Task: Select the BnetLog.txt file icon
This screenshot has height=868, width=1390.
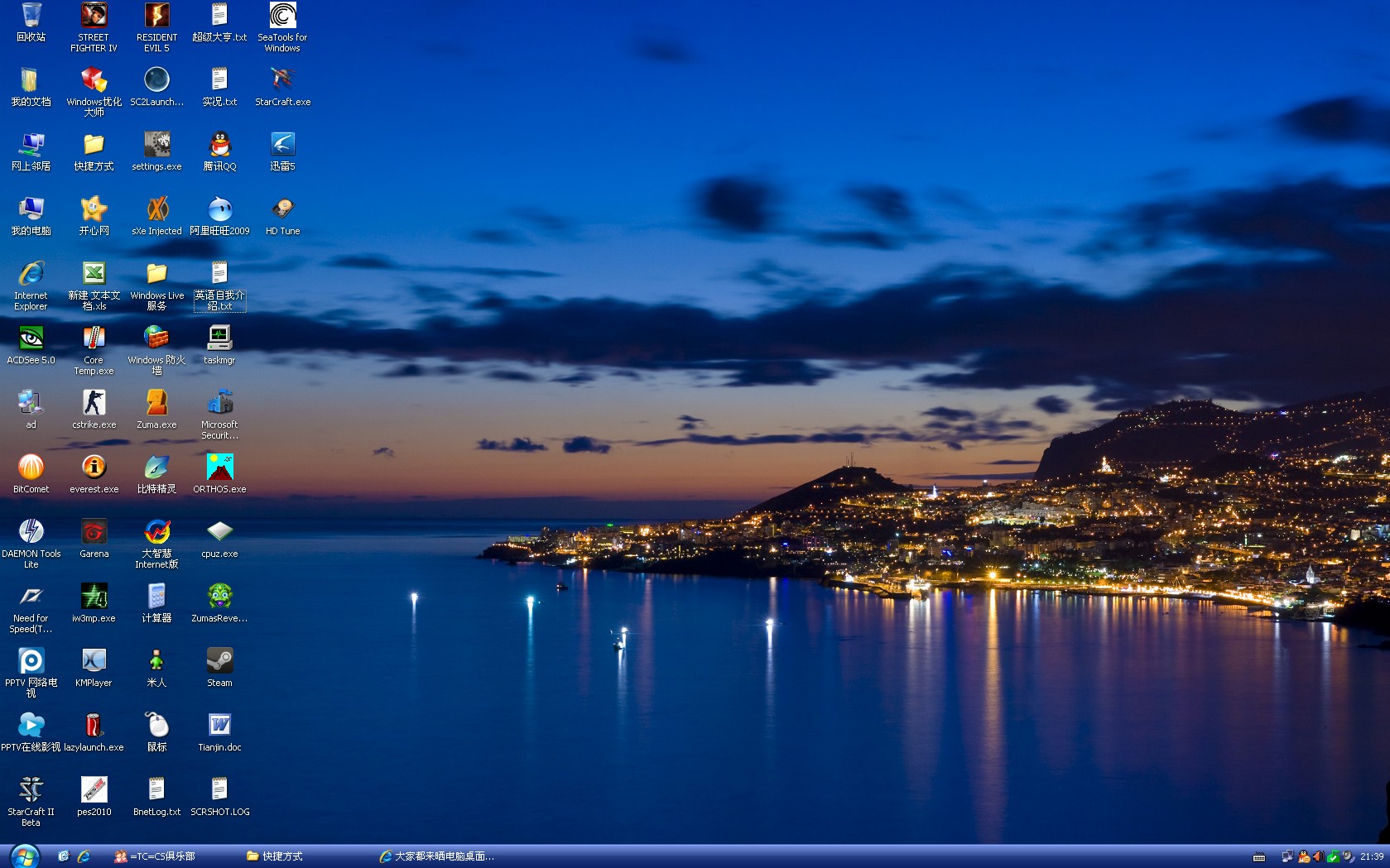Action: click(156, 797)
